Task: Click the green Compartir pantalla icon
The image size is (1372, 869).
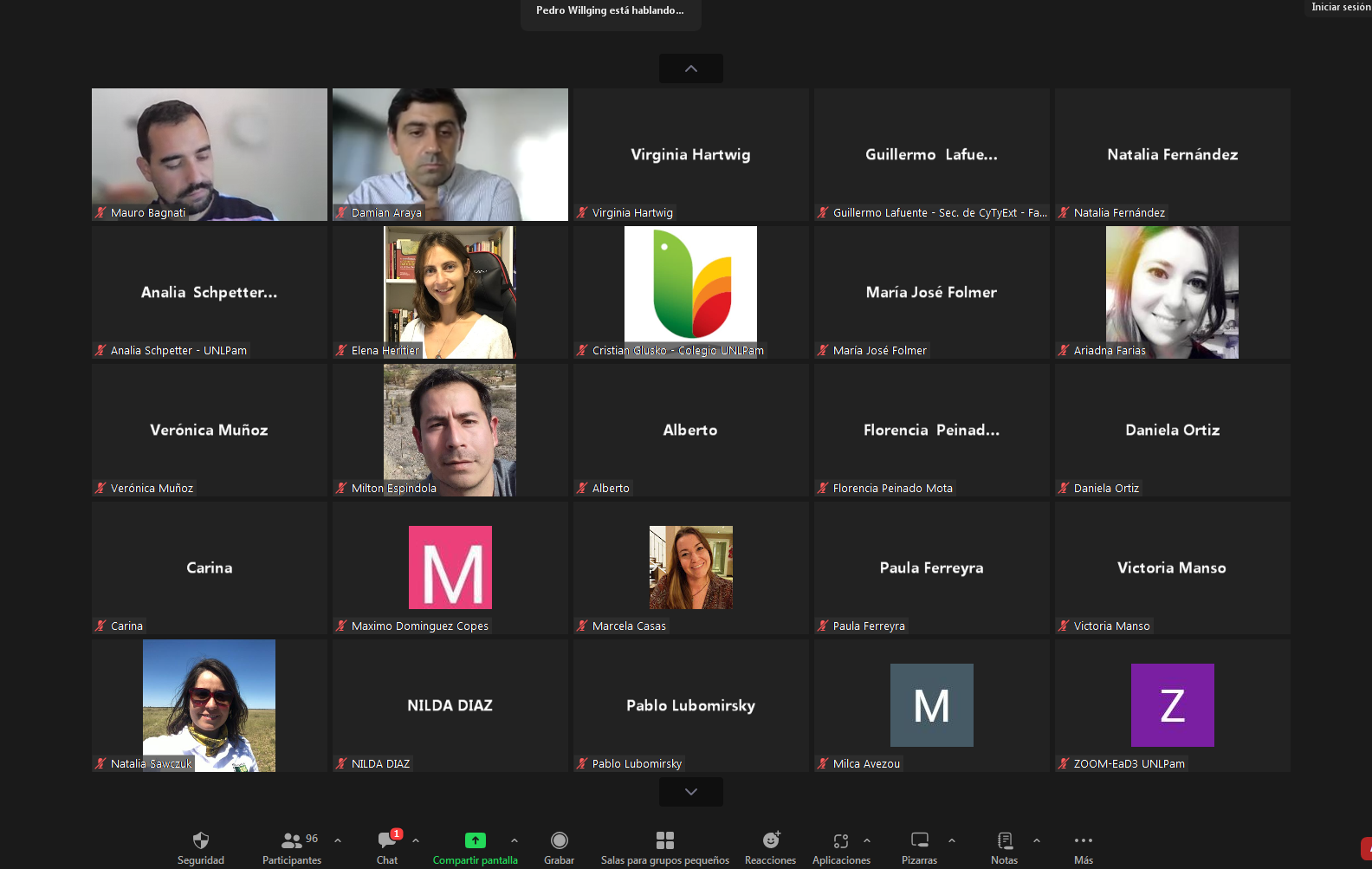Action: point(476,840)
